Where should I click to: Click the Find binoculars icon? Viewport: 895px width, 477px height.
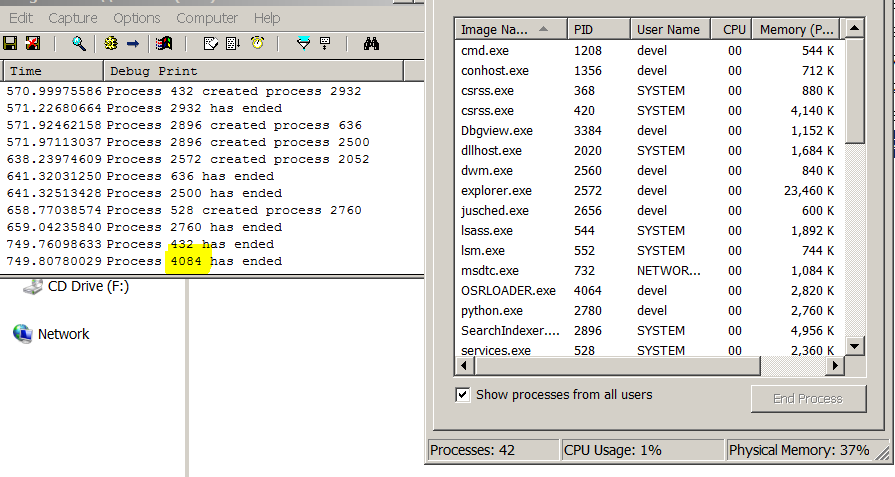371,43
